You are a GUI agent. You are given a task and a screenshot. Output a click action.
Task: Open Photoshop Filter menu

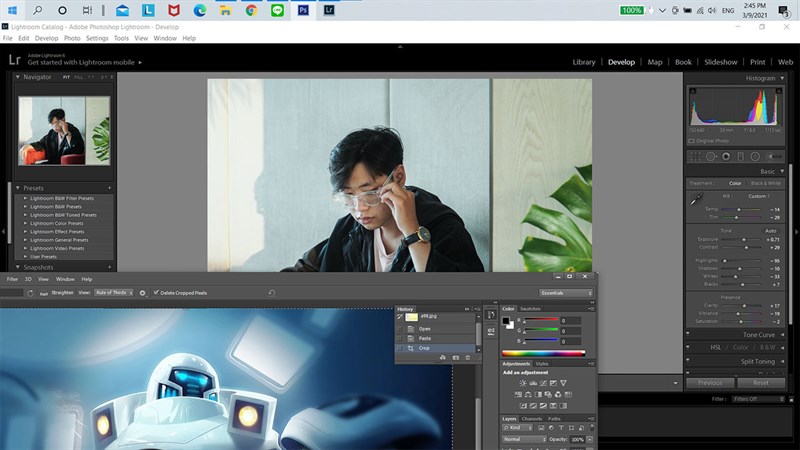pyautogui.click(x=12, y=279)
